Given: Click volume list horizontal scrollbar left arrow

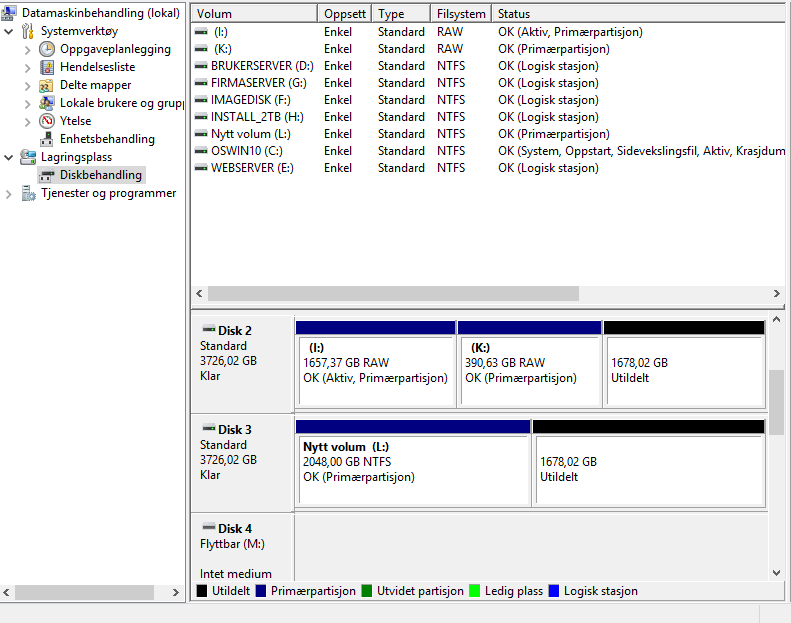Looking at the screenshot, I should pyautogui.click(x=200, y=294).
